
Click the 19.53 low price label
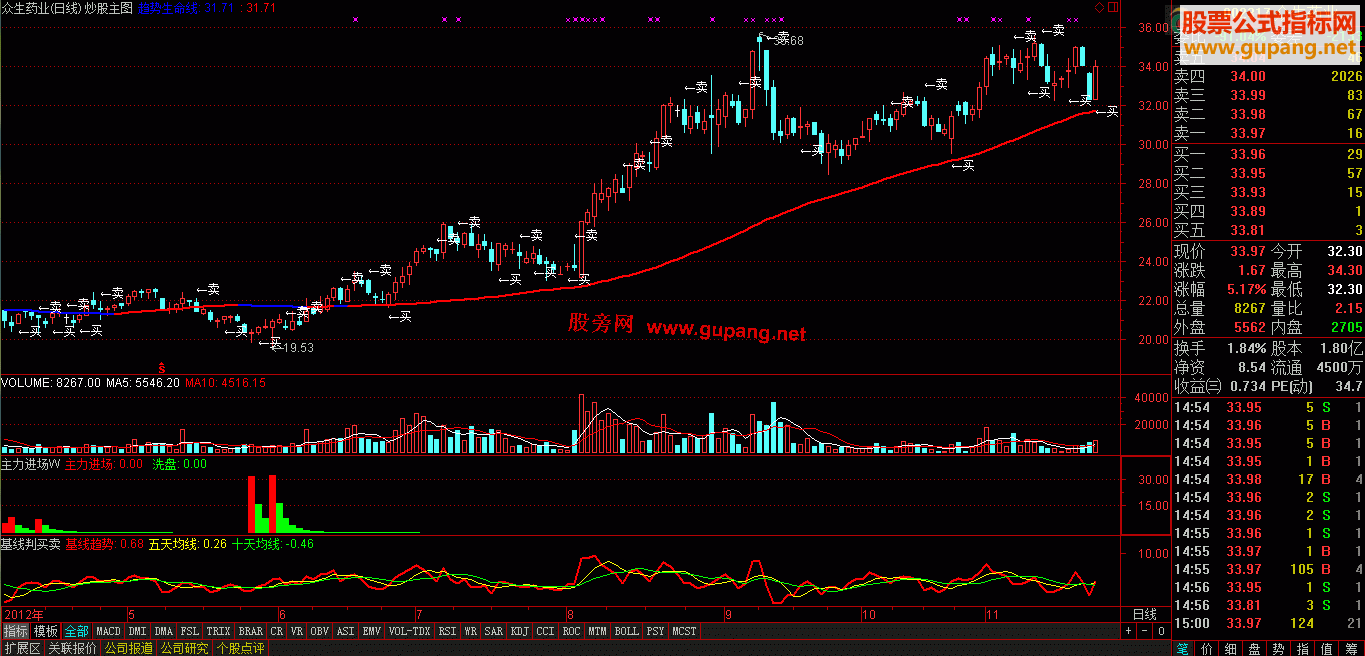pyautogui.click(x=298, y=347)
